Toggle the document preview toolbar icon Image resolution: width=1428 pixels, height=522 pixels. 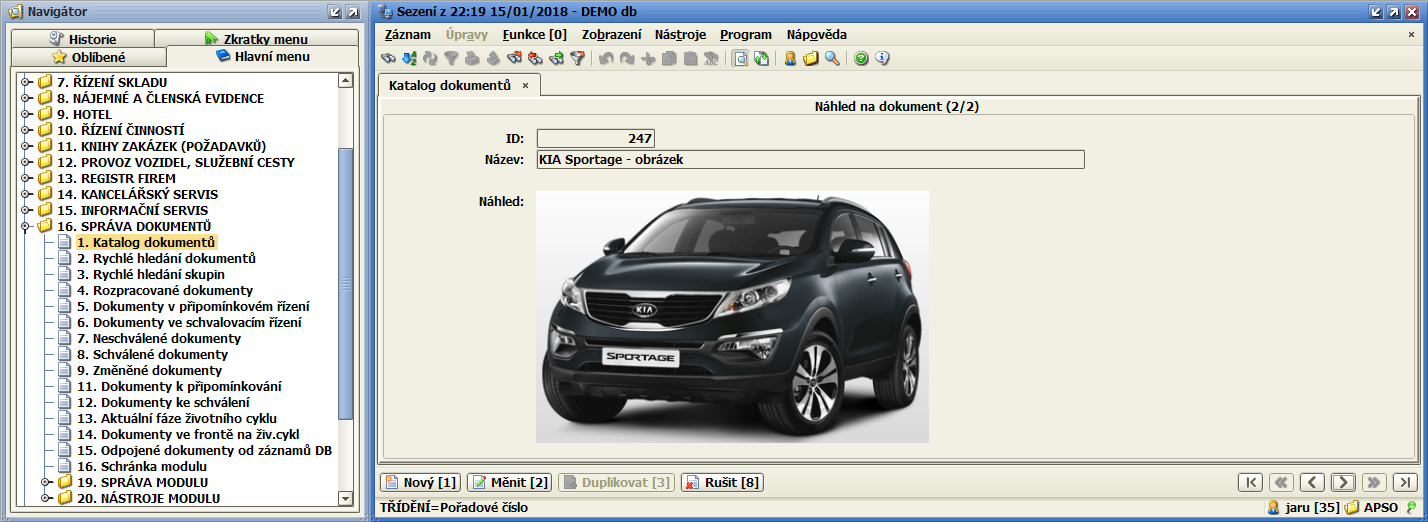click(740, 58)
